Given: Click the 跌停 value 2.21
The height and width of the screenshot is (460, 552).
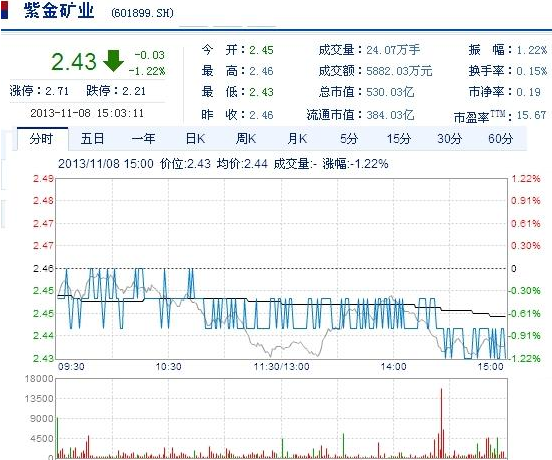Looking at the screenshot, I should [x=134, y=91].
